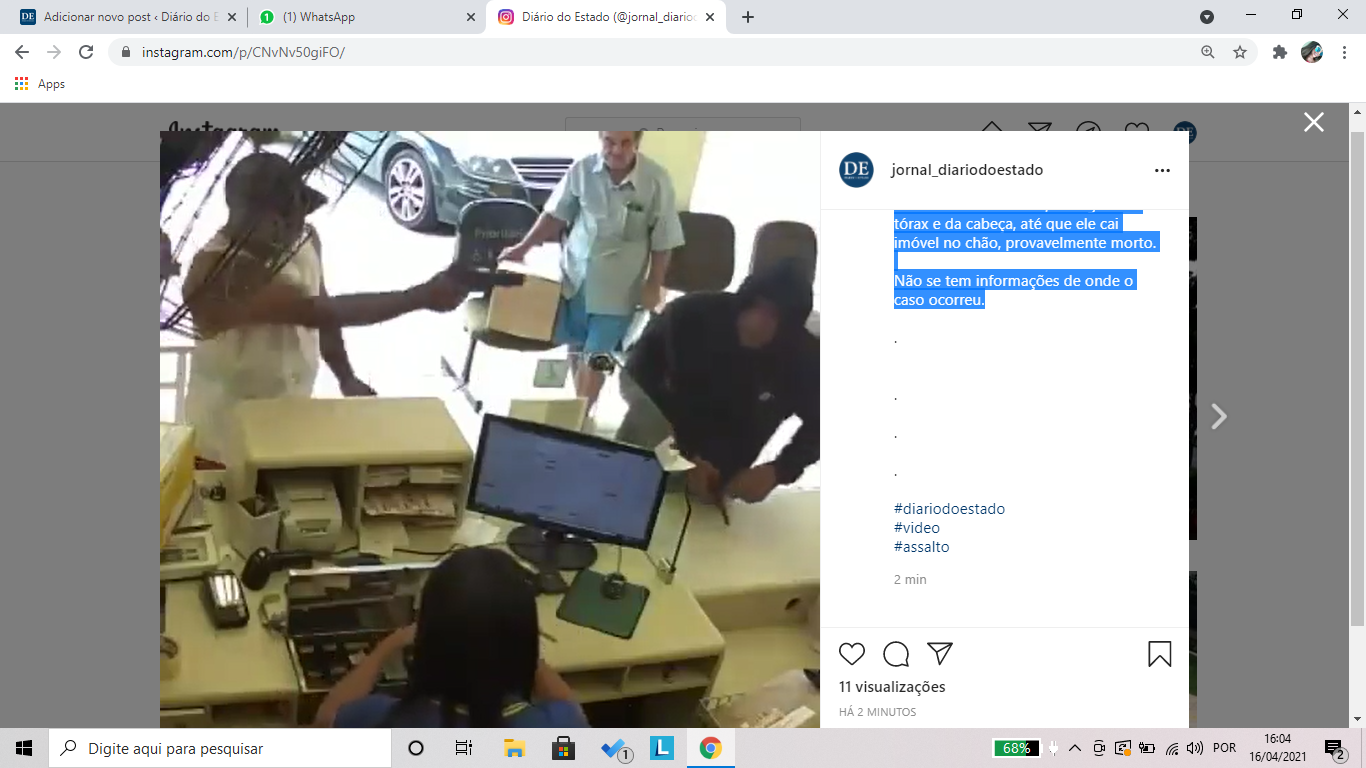Open the Apps bookmarks shortcut

coord(40,84)
